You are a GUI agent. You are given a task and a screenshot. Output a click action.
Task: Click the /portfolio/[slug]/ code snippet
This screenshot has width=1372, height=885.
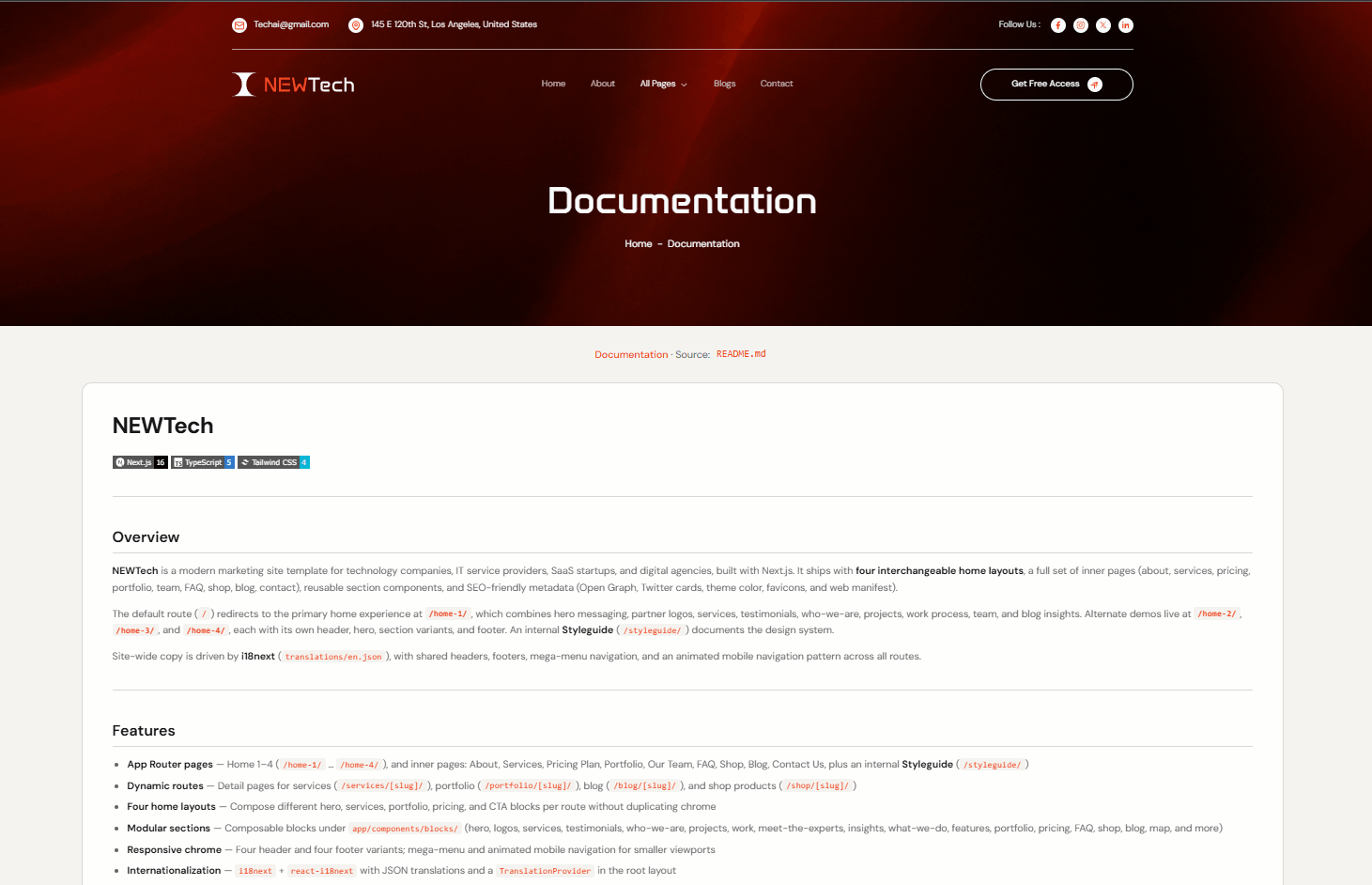(528, 786)
